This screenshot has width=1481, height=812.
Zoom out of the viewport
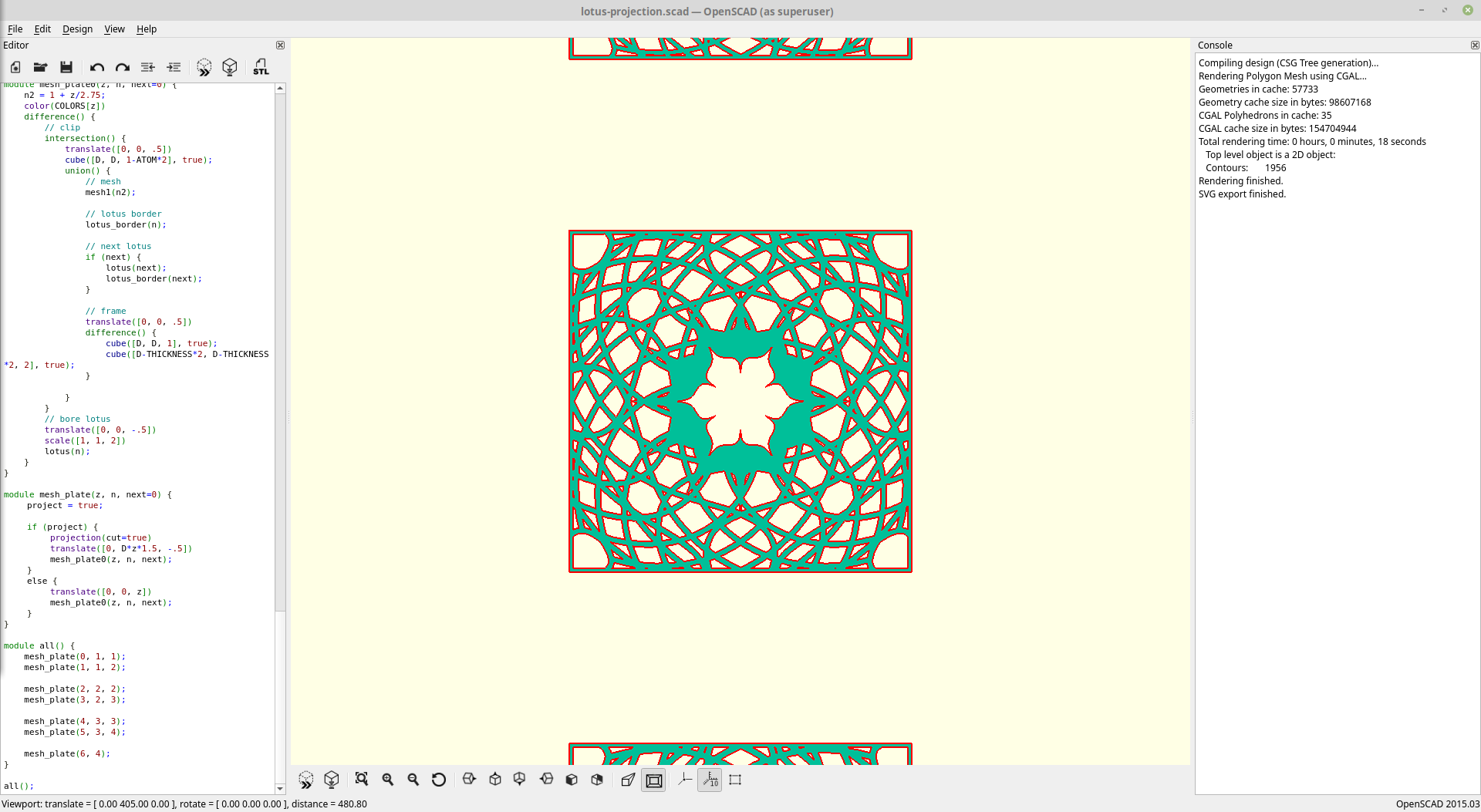[x=413, y=780]
